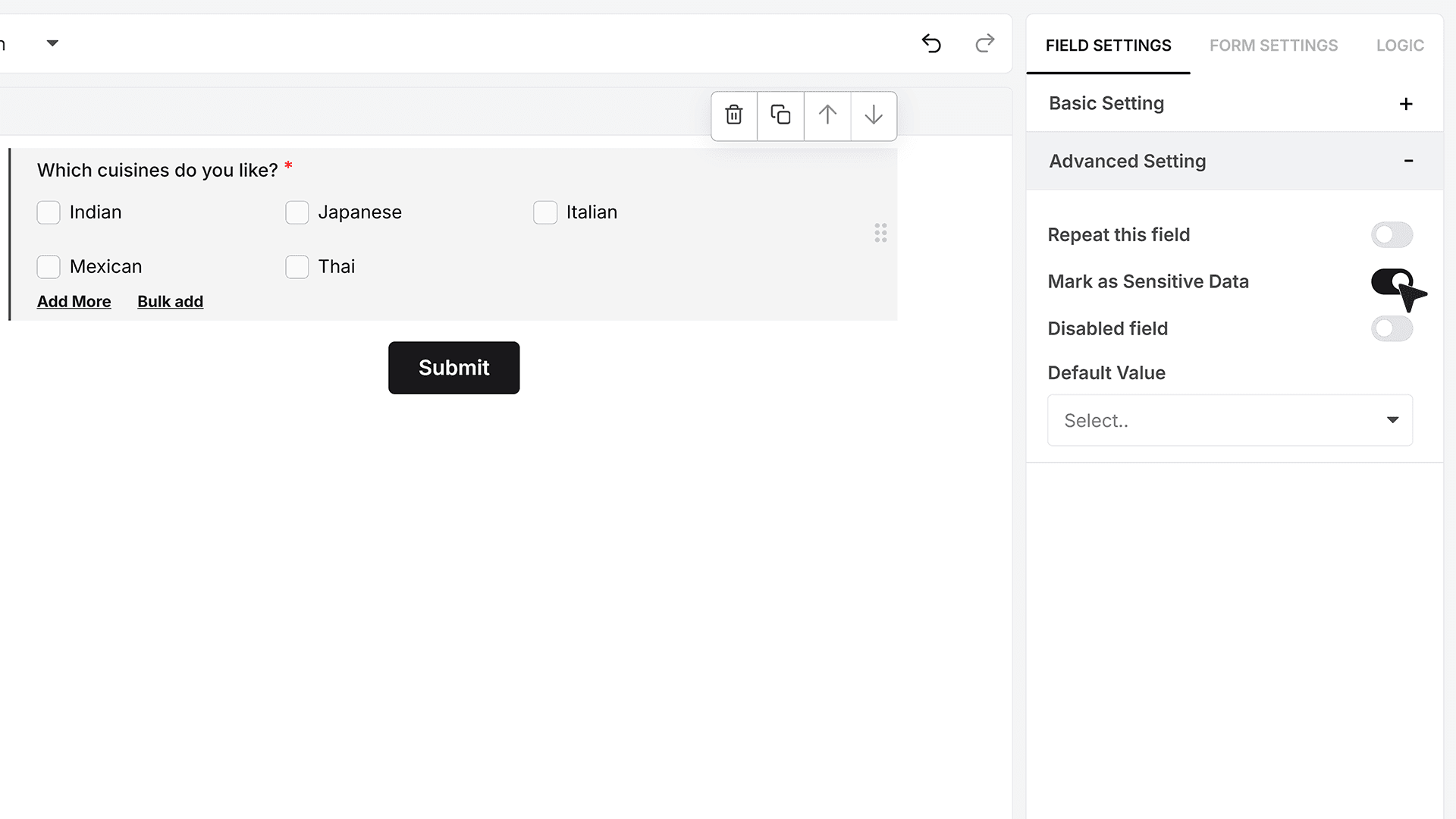Image resolution: width=1456 pixels, height=819 pixels.
Task: Undo the last change
Action: (x=931, y=43)
